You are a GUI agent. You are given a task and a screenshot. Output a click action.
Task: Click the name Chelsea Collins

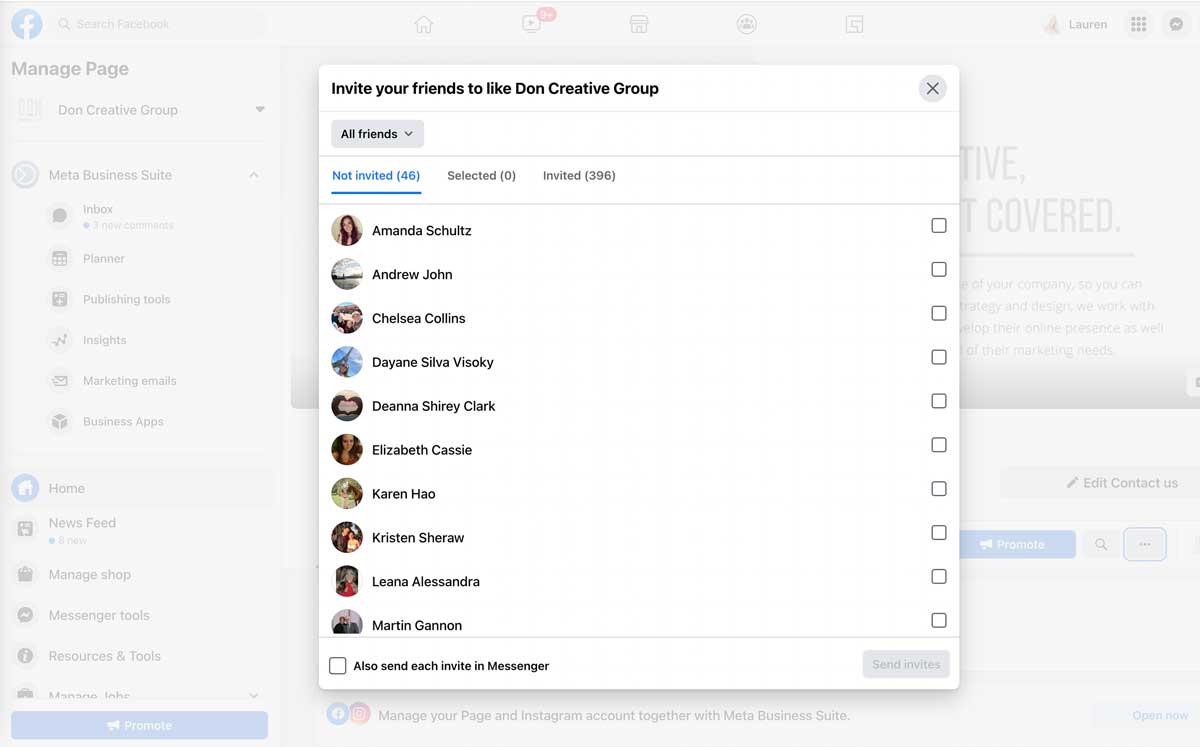pyautogui.click(x=419, y=318)
